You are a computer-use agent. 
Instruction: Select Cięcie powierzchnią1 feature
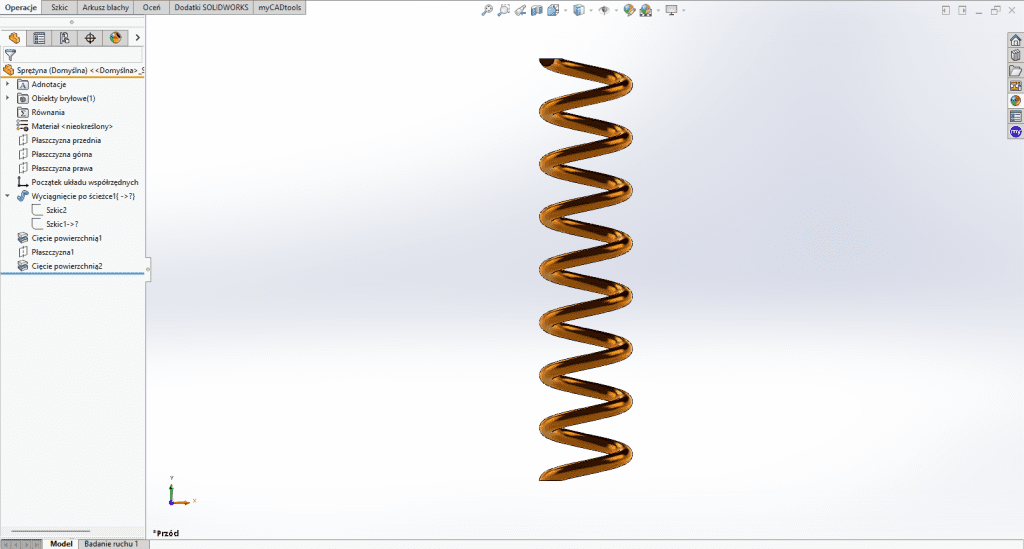pyautogui.click(x=67, y=238)
